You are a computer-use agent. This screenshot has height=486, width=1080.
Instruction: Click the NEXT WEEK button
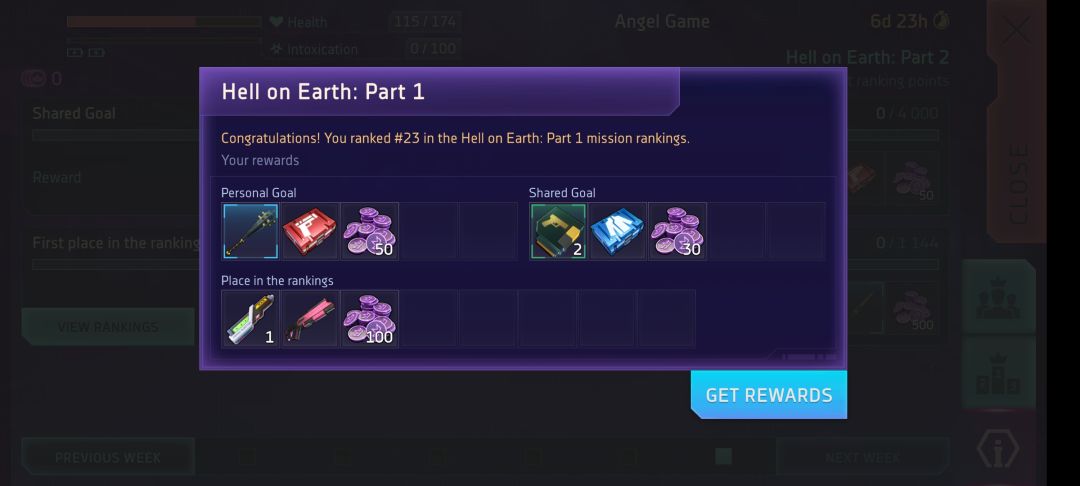click(862, 457)
